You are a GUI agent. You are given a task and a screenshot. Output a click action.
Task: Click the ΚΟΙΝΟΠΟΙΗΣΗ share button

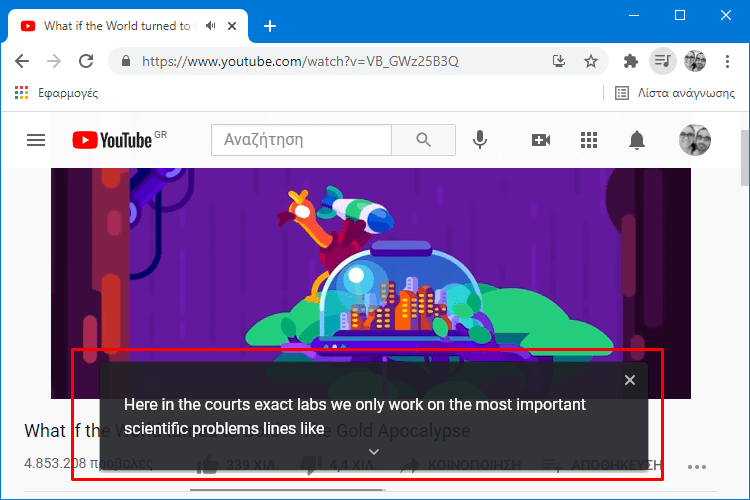coord(461,465)
